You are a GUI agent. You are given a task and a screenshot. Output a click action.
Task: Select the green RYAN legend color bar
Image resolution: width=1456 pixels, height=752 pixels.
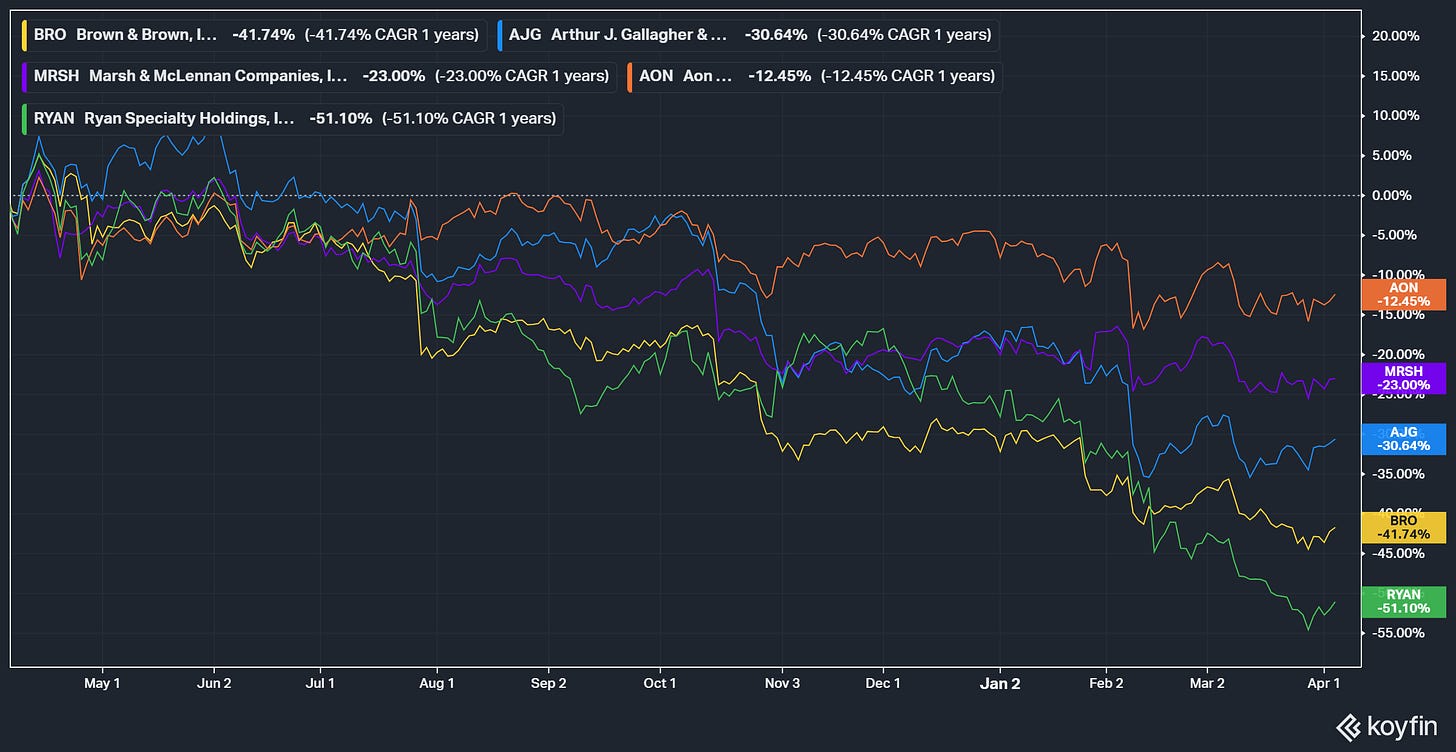[x=24, y=118]
